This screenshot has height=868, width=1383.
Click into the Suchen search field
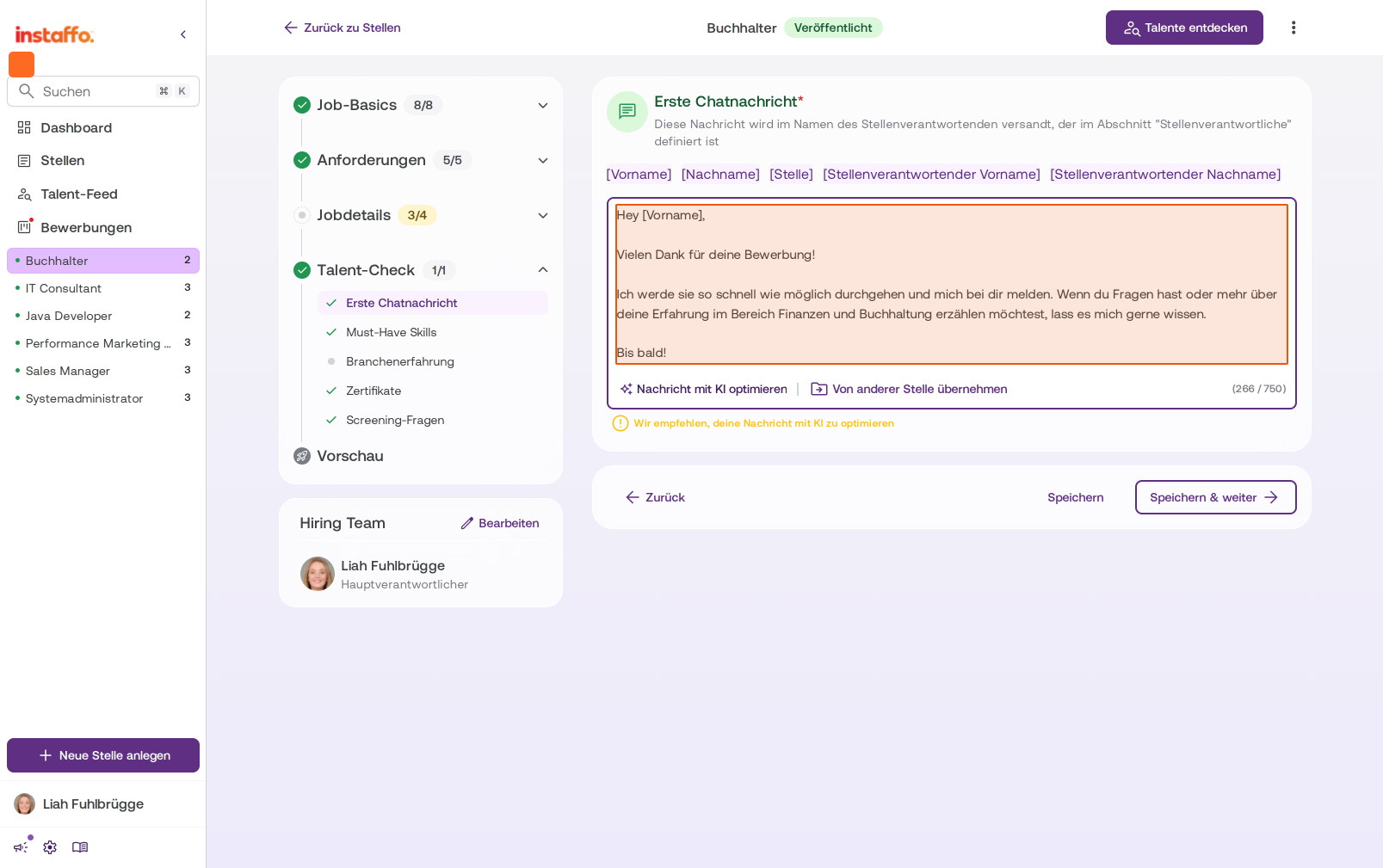pyautogui.click(x=103, y=91)
